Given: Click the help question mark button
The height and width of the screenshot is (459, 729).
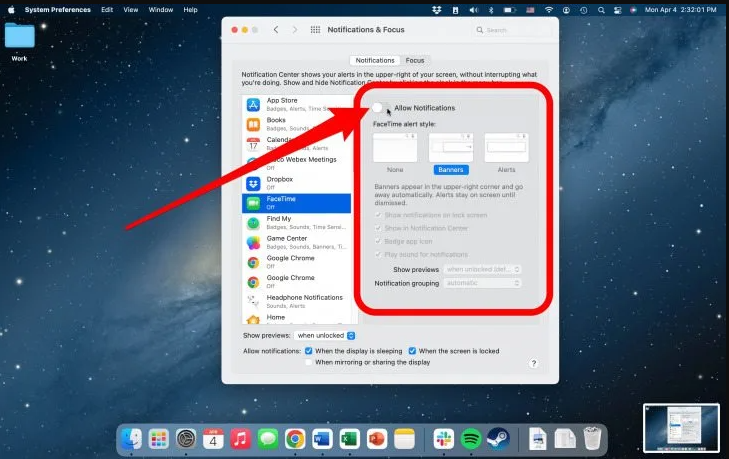Looking at the screenshot, I should click(534, 363).
